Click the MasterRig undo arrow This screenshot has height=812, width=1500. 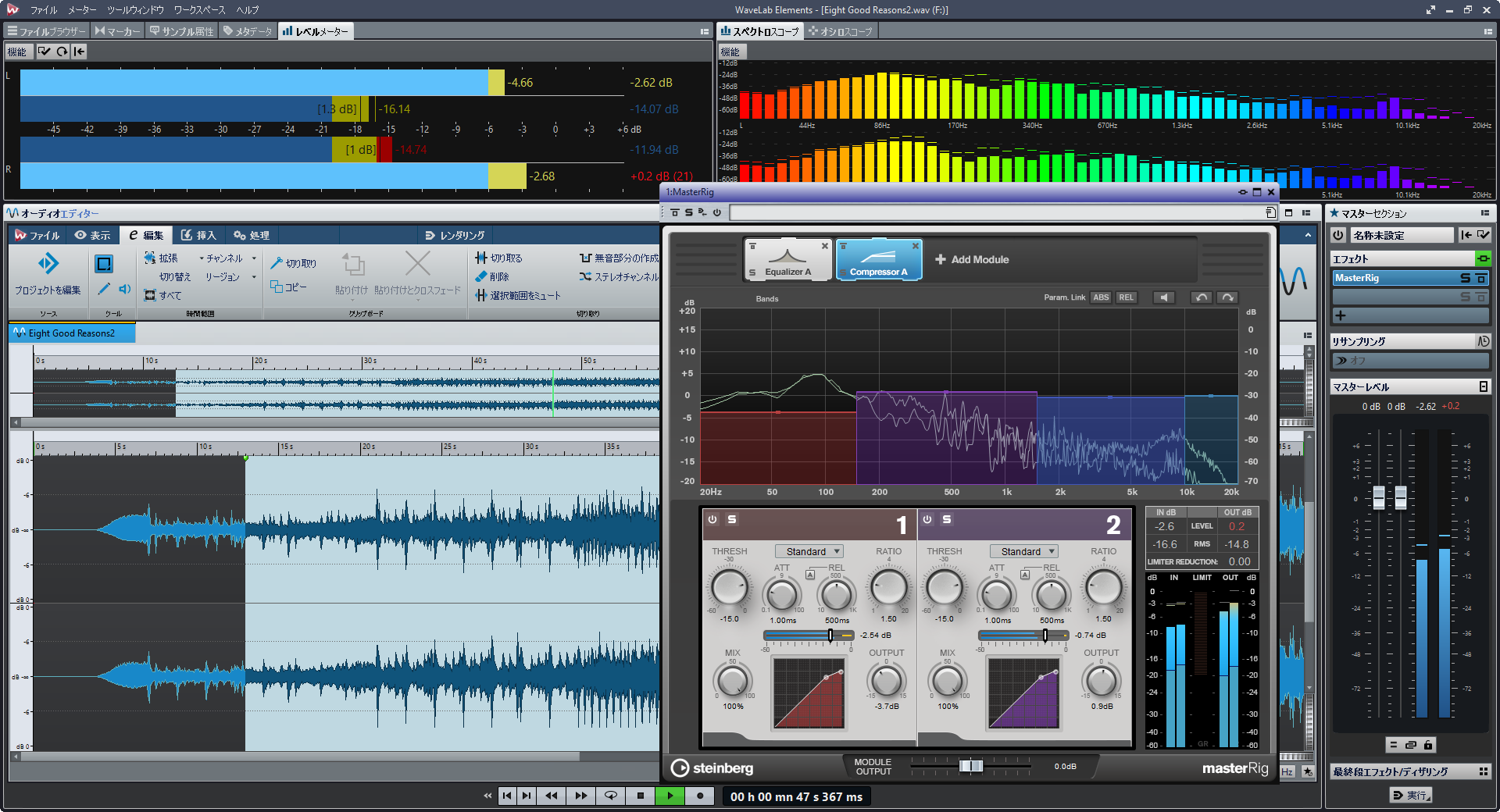[1202, 297]
